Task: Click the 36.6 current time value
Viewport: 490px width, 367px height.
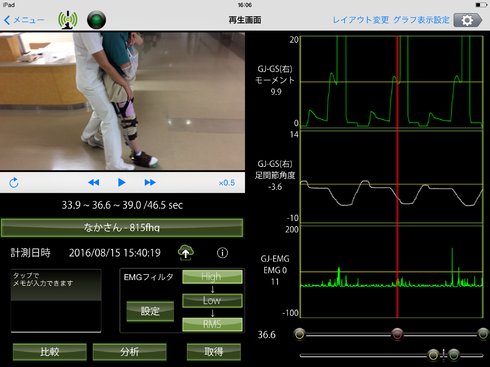Action: coord(267,335)
